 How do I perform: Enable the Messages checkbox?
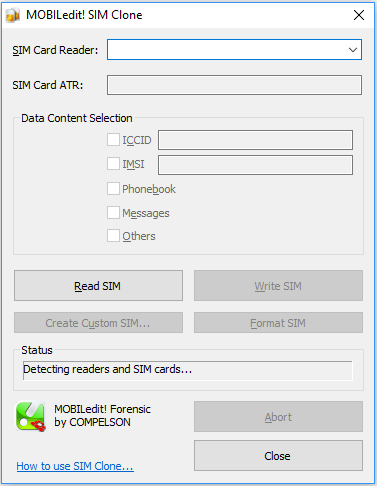coord(113,212)
